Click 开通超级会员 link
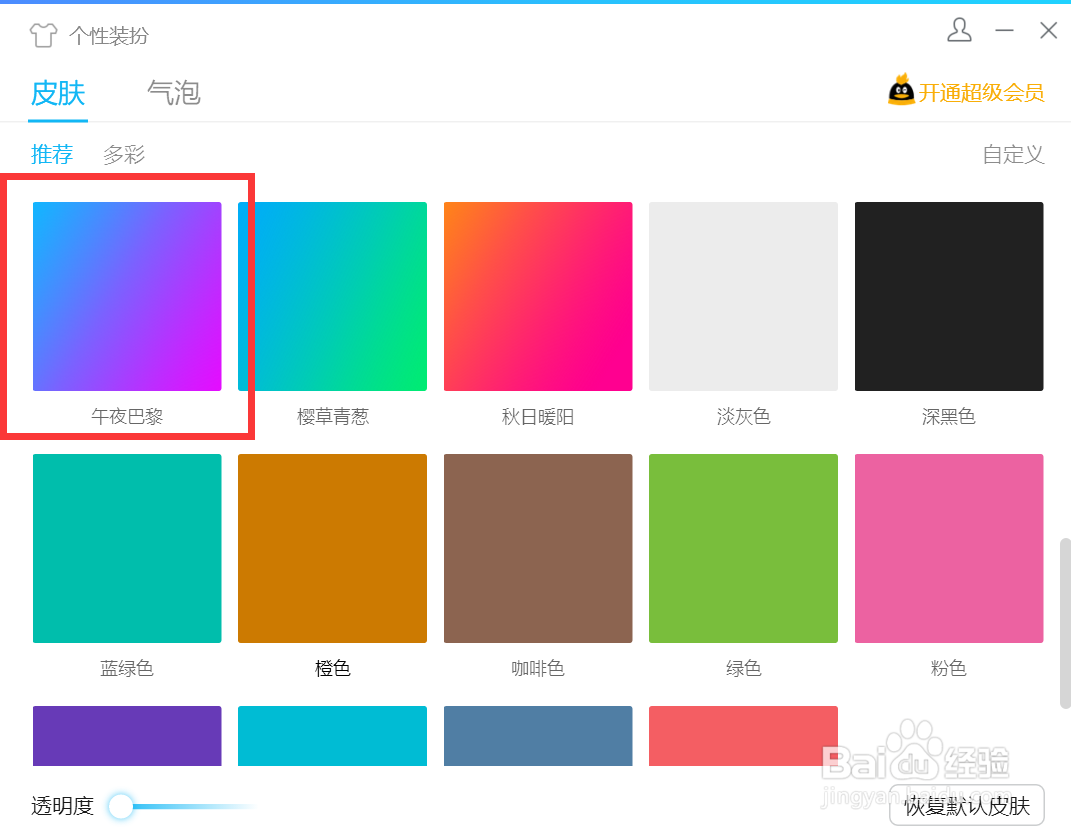 [981, 92]
